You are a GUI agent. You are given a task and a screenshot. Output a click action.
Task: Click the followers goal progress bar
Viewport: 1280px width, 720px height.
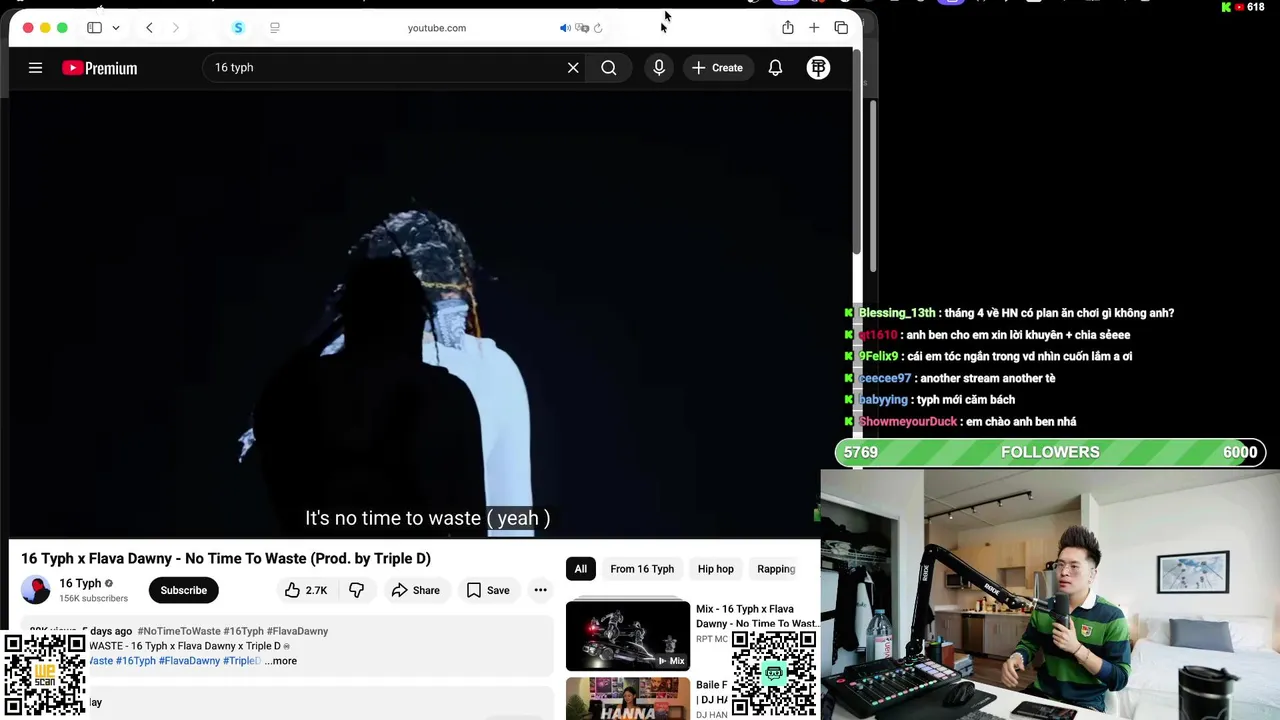pyautogui.click(x=1050, y=452)
